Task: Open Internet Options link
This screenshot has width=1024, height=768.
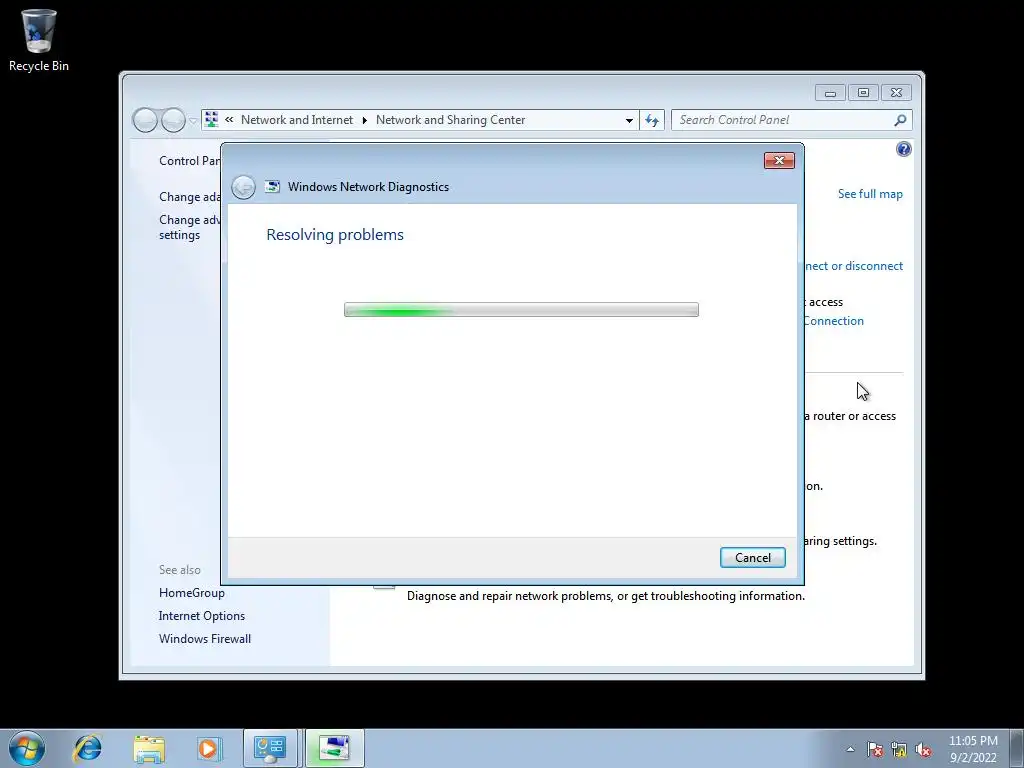Action: (x=202, y=616)
